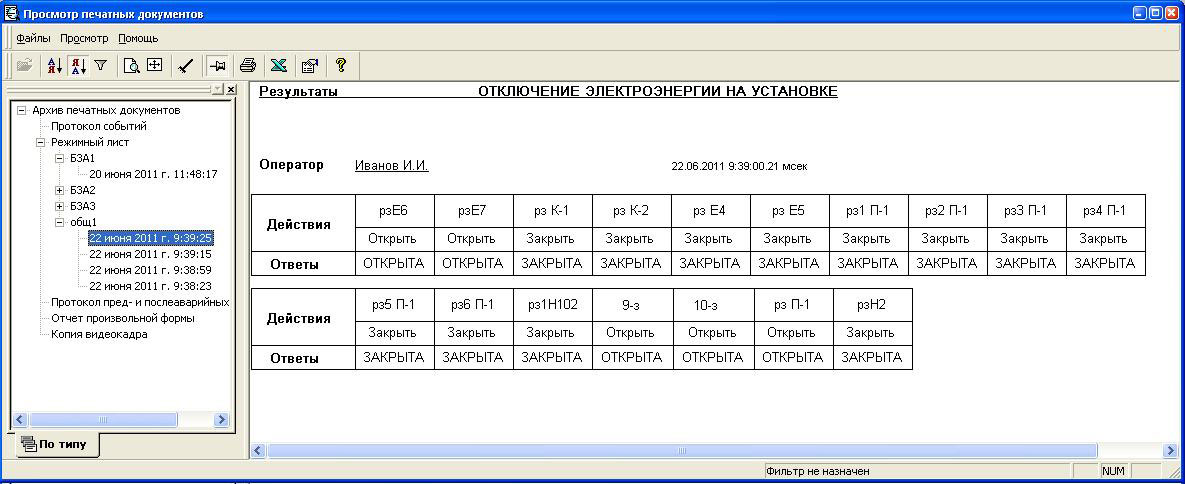Click the NUM status bar indicator
This screenshot has height=484, width=1185.
1113,471
